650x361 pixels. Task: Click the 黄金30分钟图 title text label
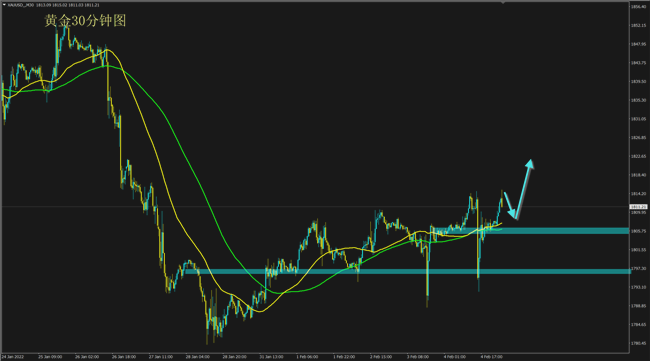85,20
